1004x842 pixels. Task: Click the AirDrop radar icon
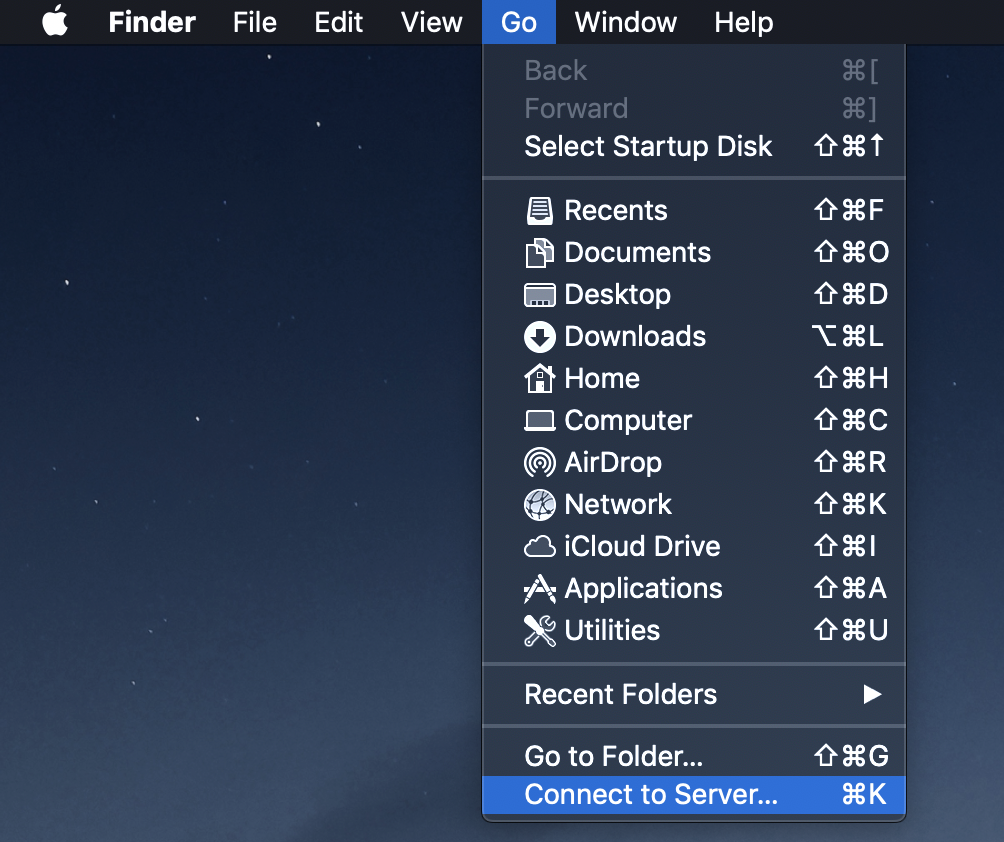(x=540, y=462)
